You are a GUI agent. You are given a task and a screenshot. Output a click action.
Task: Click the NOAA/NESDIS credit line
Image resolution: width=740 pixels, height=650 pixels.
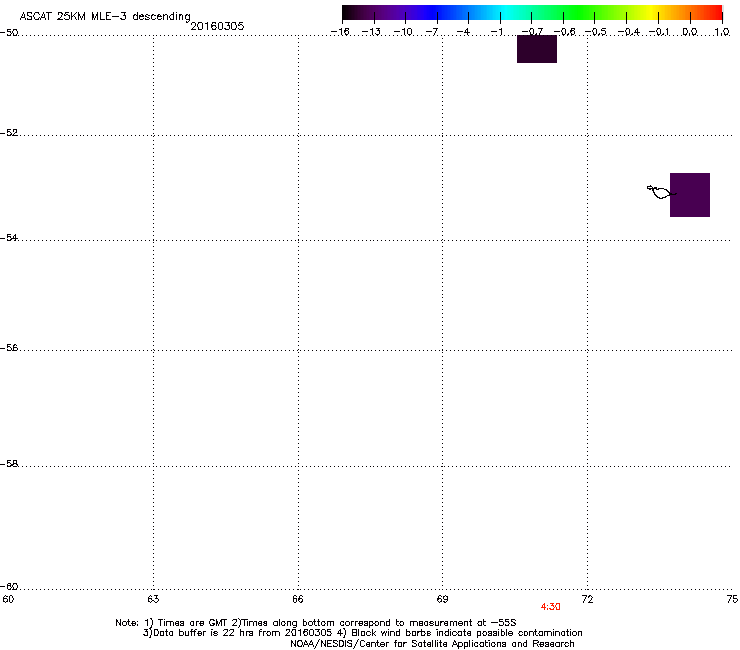tap(432, 643)
